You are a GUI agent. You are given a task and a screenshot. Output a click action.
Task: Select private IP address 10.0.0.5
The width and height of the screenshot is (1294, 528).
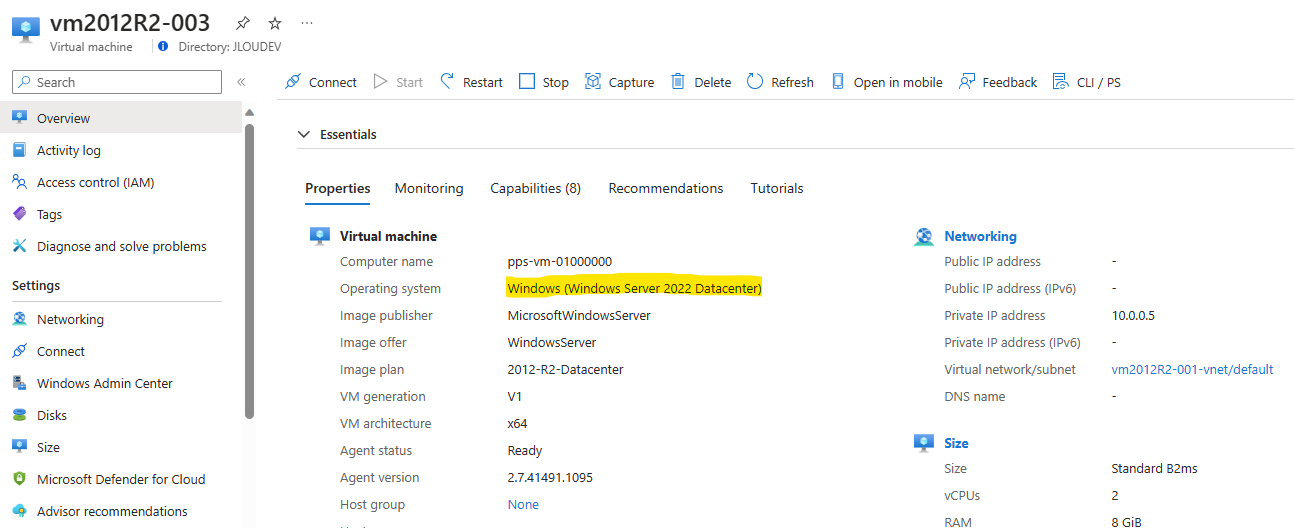click(x=1132, y=315)
